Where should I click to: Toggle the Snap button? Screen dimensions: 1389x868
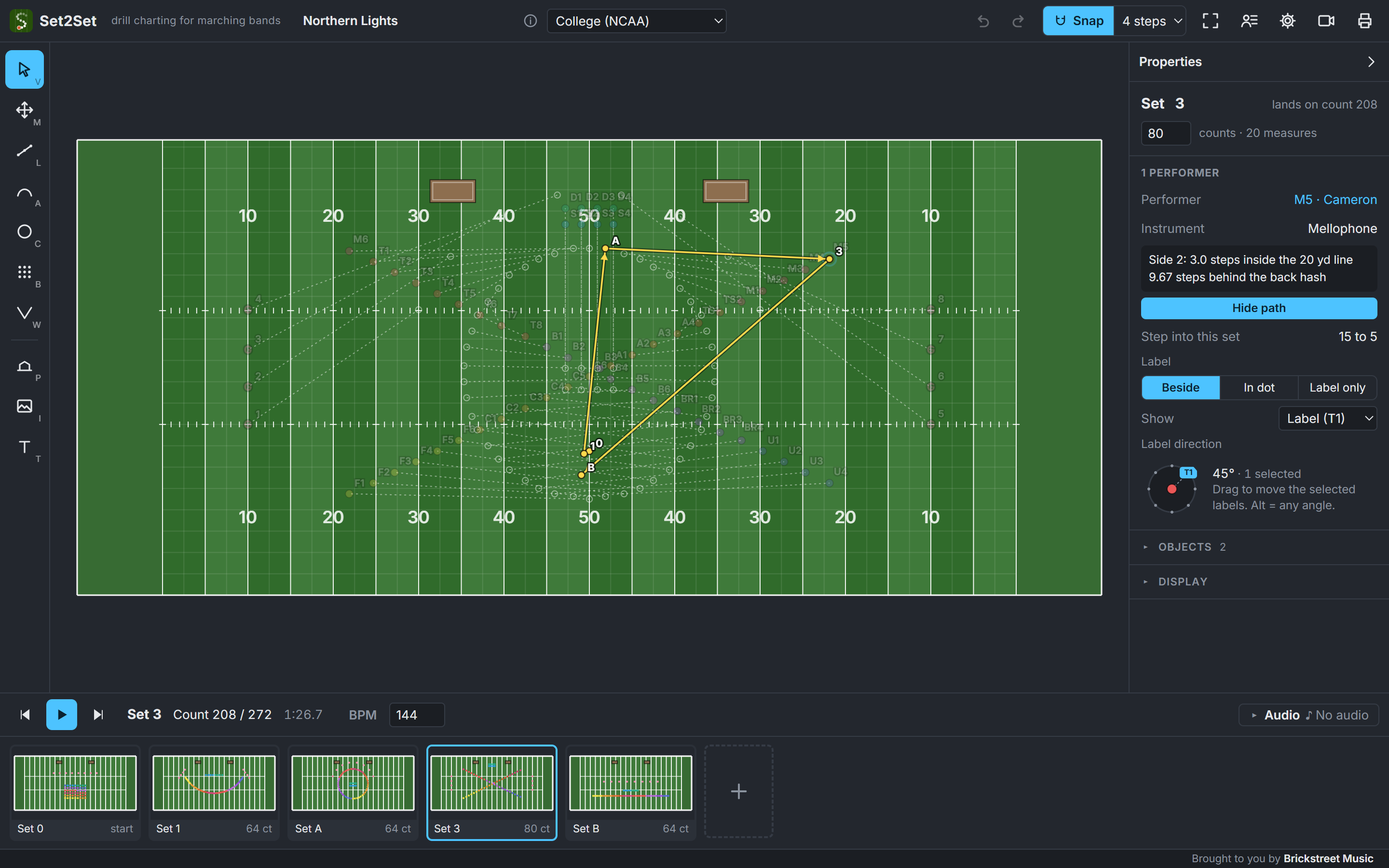coord(1078,21)
